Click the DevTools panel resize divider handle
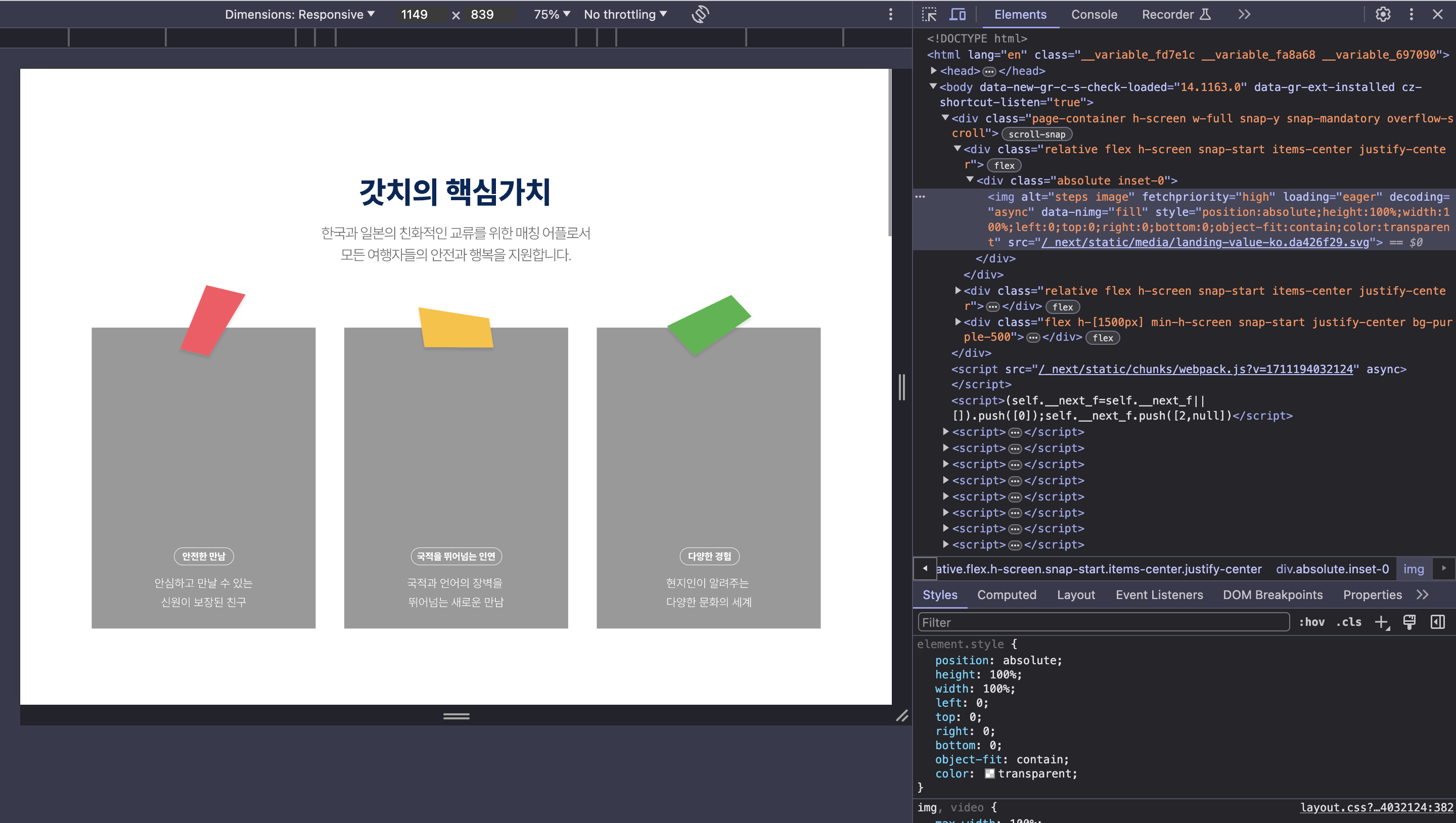The image size is (1456, 823). pos(901,387)
